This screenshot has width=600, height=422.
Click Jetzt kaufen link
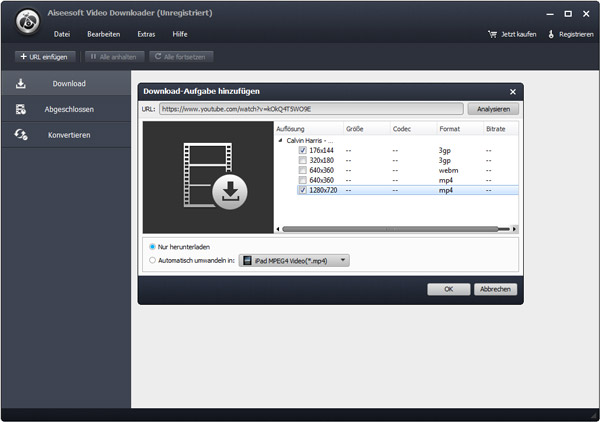[x=518, y=34]
